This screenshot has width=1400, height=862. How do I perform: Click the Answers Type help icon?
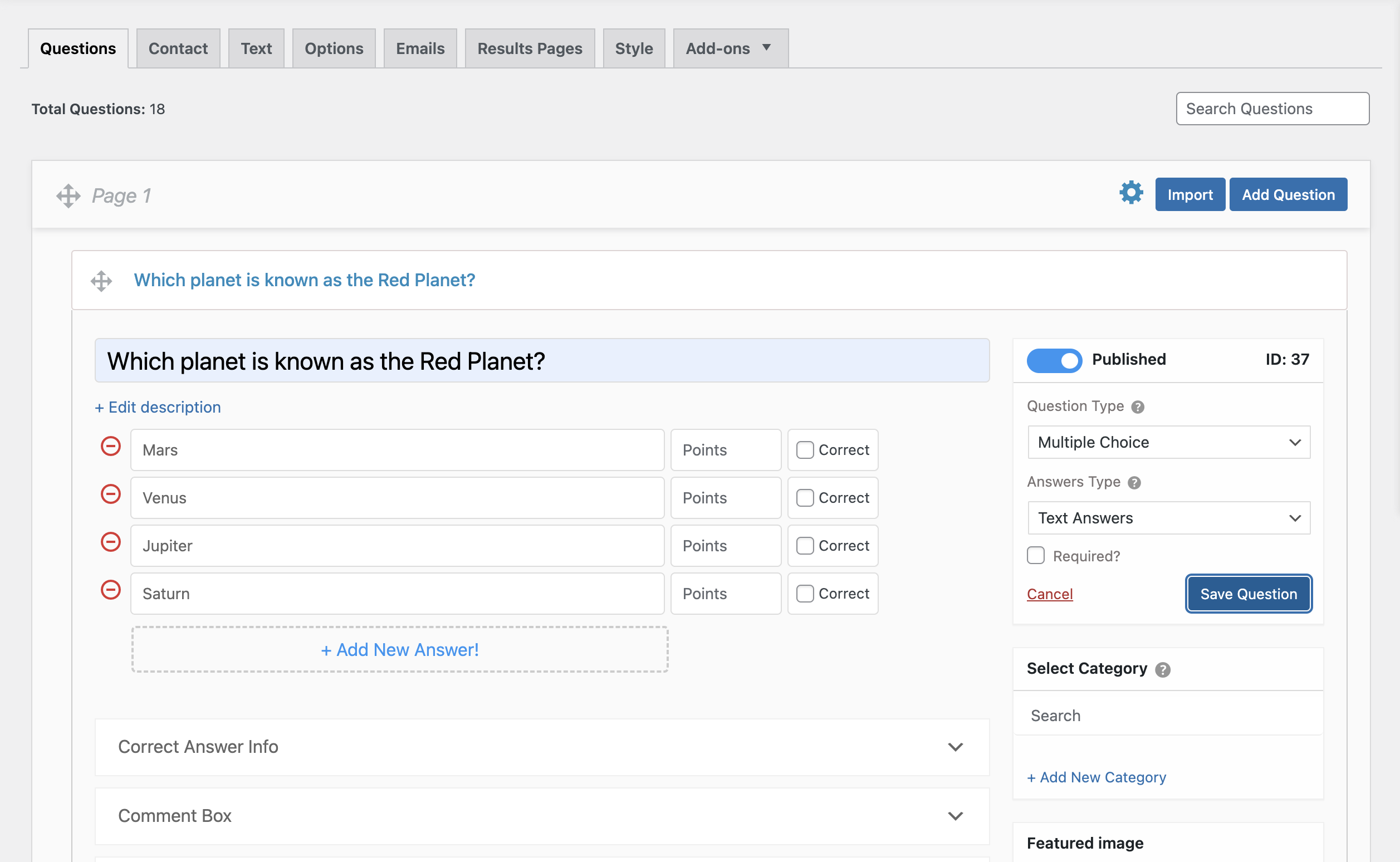pyautogui.click(x=1134, y=483)
